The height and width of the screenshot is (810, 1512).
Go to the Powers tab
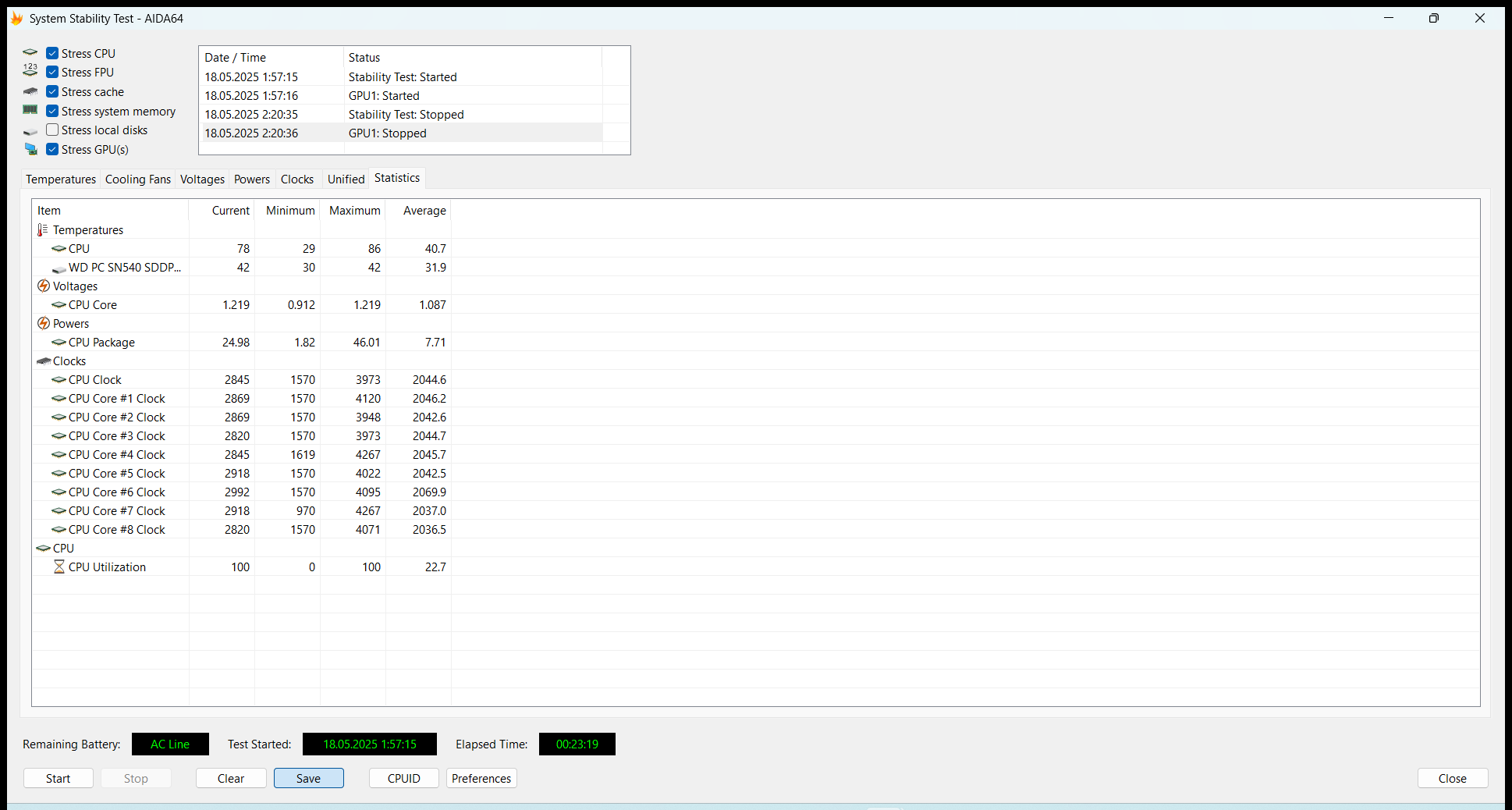click(252, 179)
